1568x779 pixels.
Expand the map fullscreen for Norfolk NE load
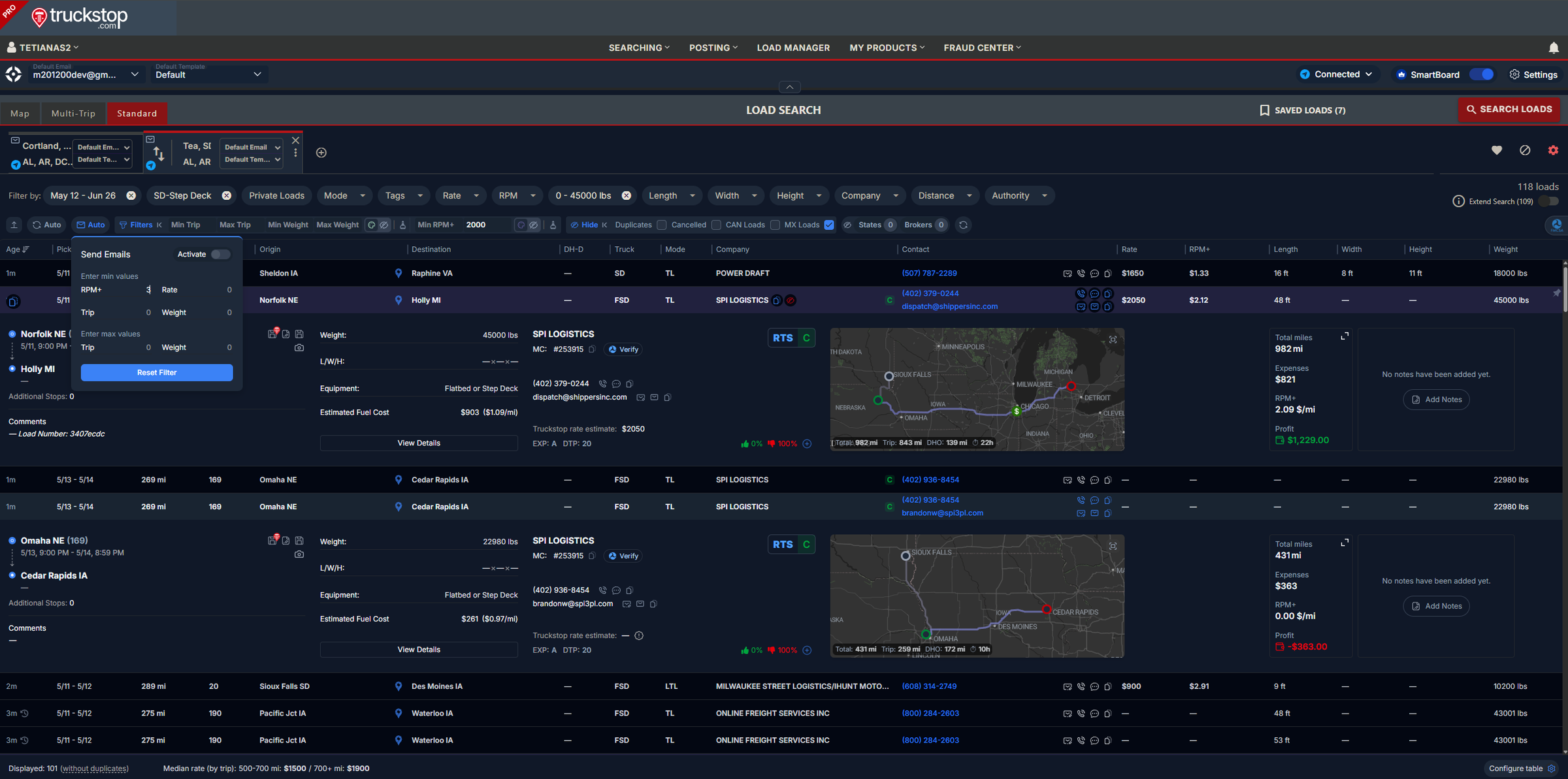click(1113, 340)
